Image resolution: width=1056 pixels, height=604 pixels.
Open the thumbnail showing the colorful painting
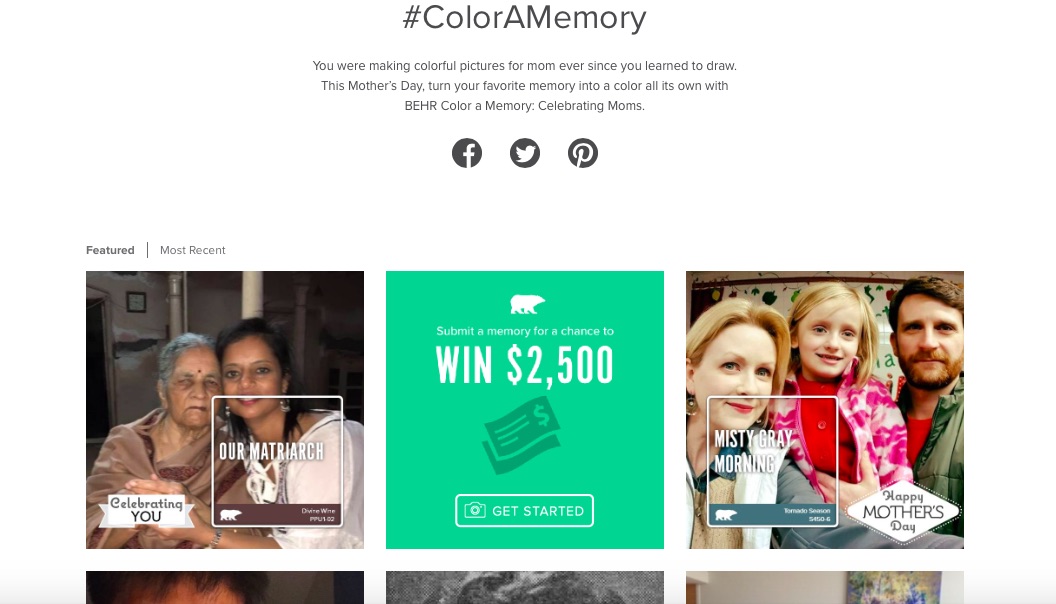click(825, 587)
